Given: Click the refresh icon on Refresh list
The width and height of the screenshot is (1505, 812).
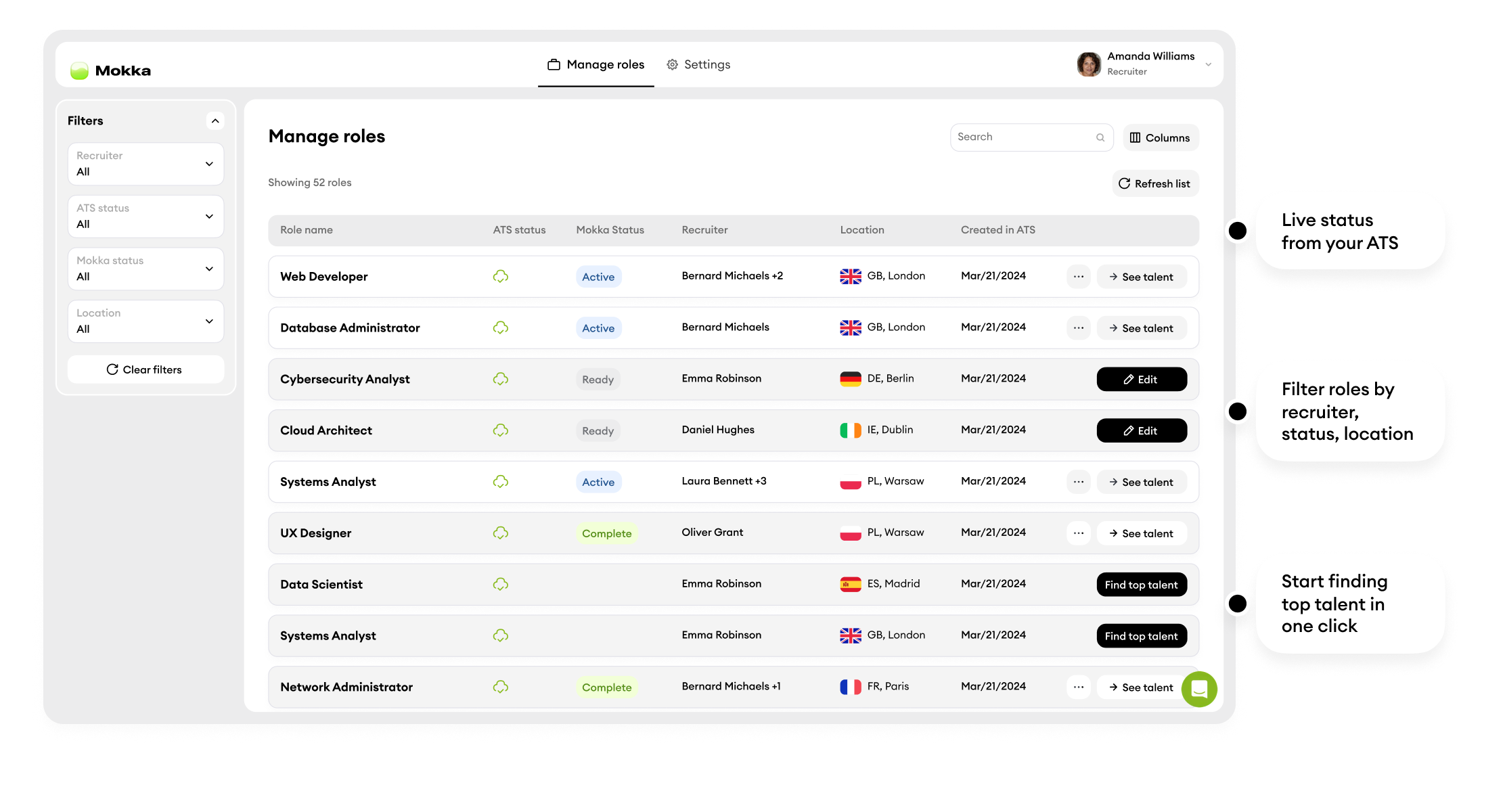Looking at the screenshot, I should pos(1125,183).
